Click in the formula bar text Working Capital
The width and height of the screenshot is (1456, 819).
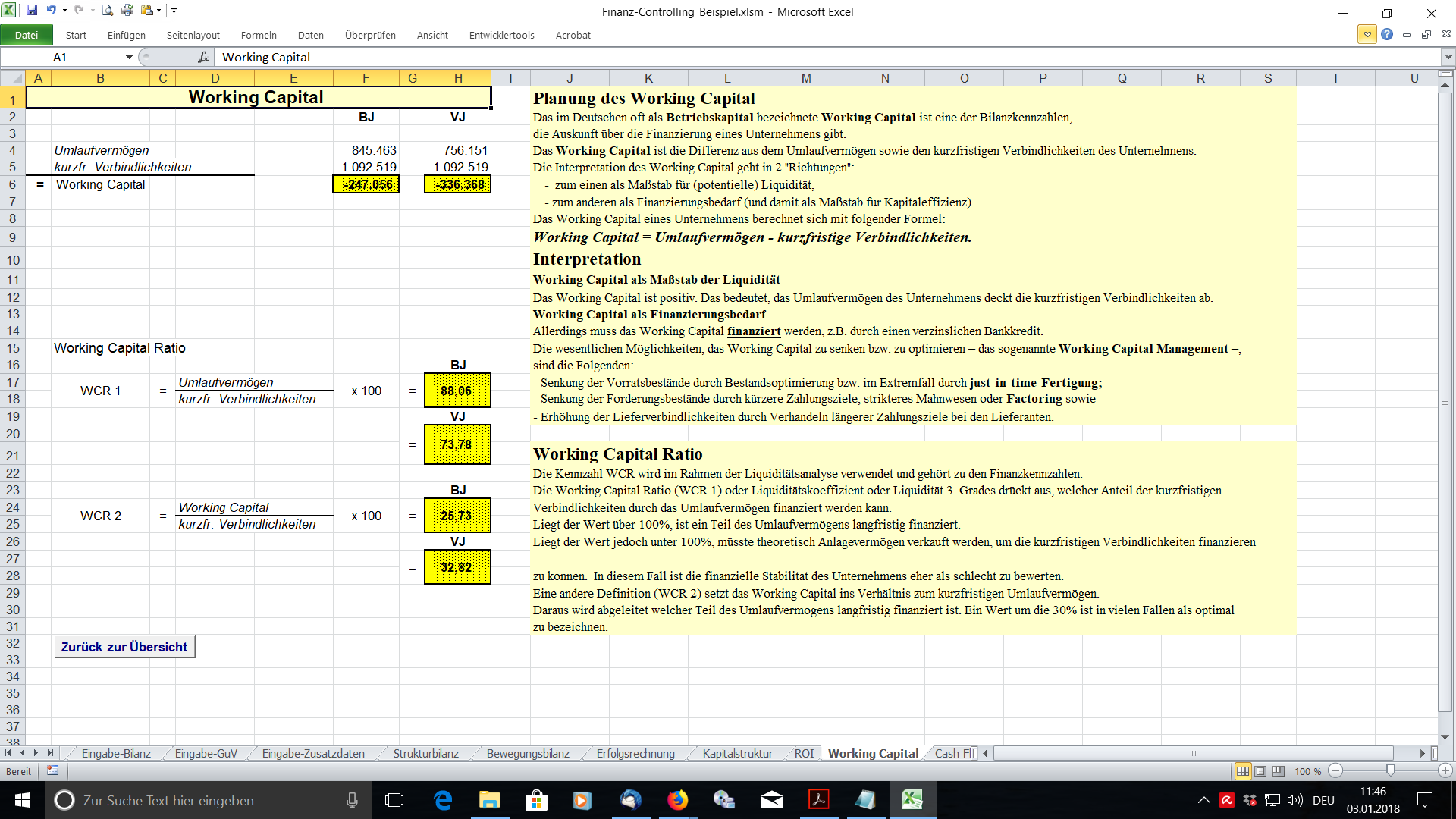(266, 57)
